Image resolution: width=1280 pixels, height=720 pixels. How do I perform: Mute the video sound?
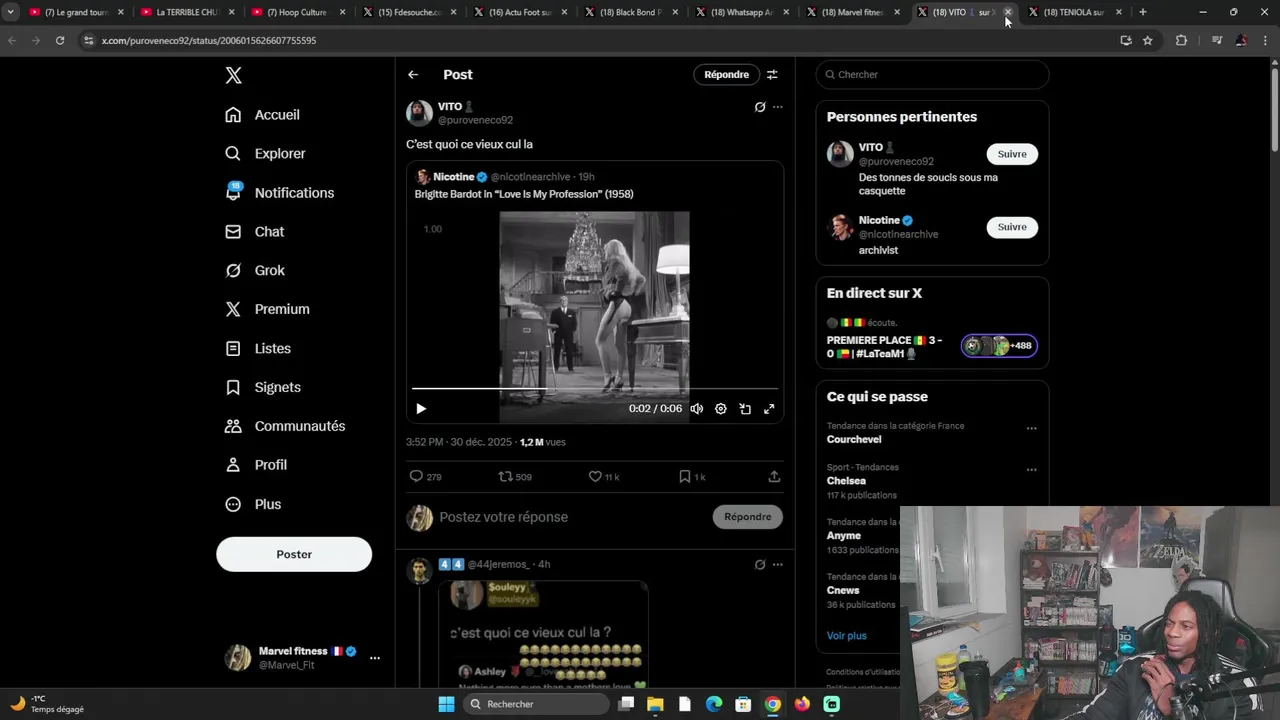697,409
